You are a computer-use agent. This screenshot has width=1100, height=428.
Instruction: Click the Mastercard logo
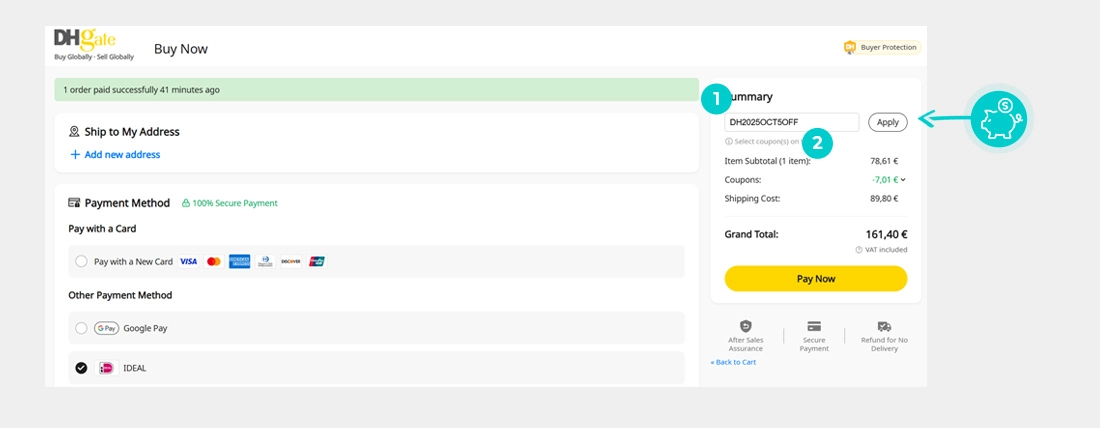point(213,262)
